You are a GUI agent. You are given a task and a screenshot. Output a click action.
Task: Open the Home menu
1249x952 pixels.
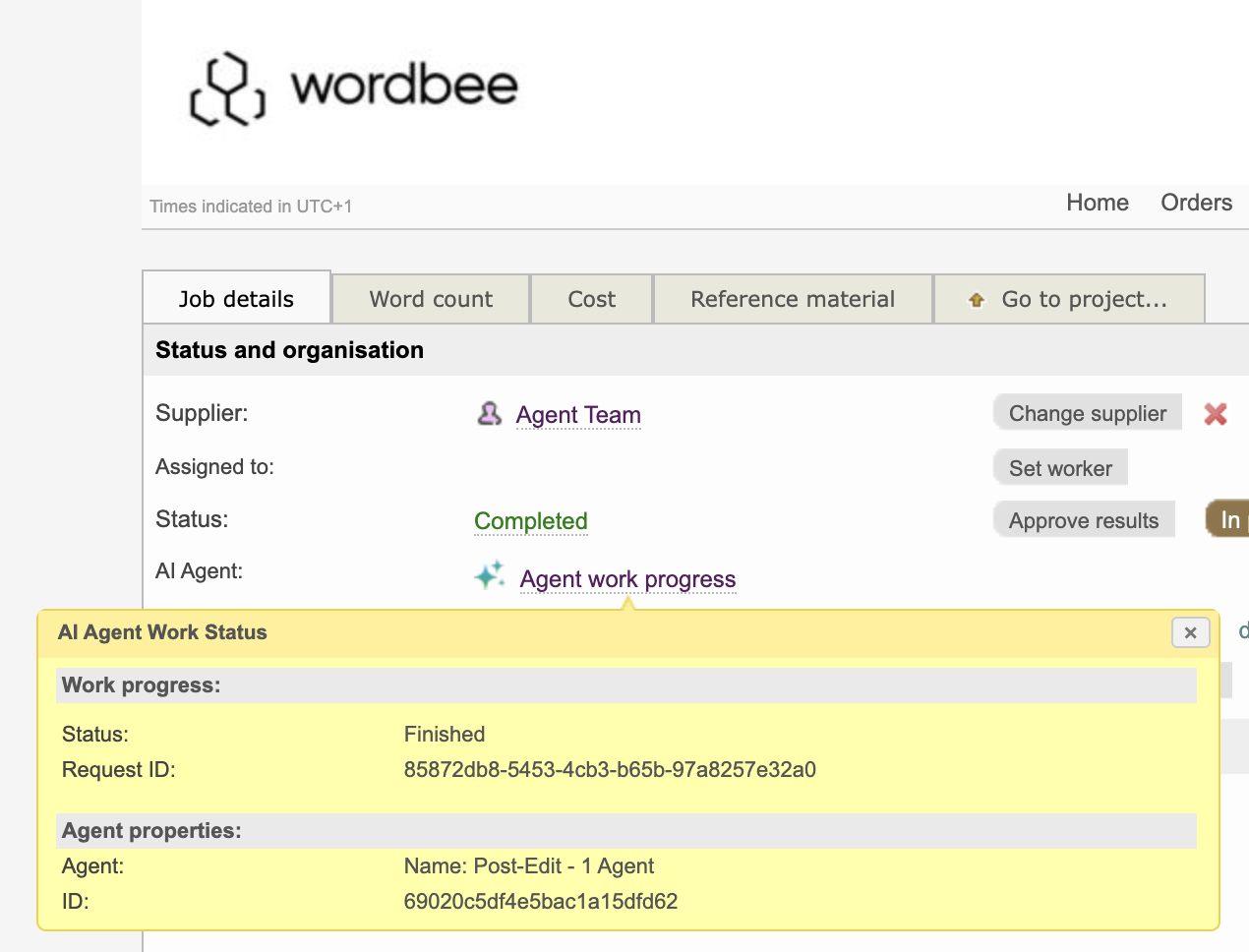tap(1097, 203)
